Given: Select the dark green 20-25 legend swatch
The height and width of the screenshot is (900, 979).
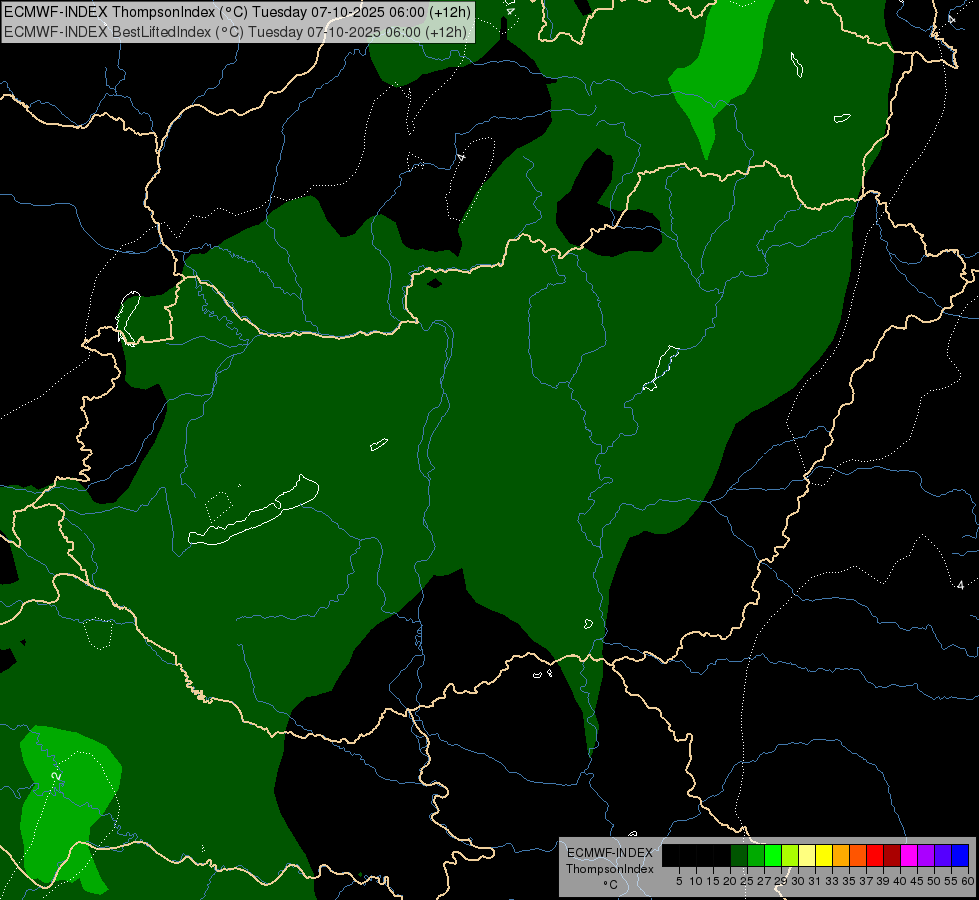Looking at the screenshot, I should 739,856.
